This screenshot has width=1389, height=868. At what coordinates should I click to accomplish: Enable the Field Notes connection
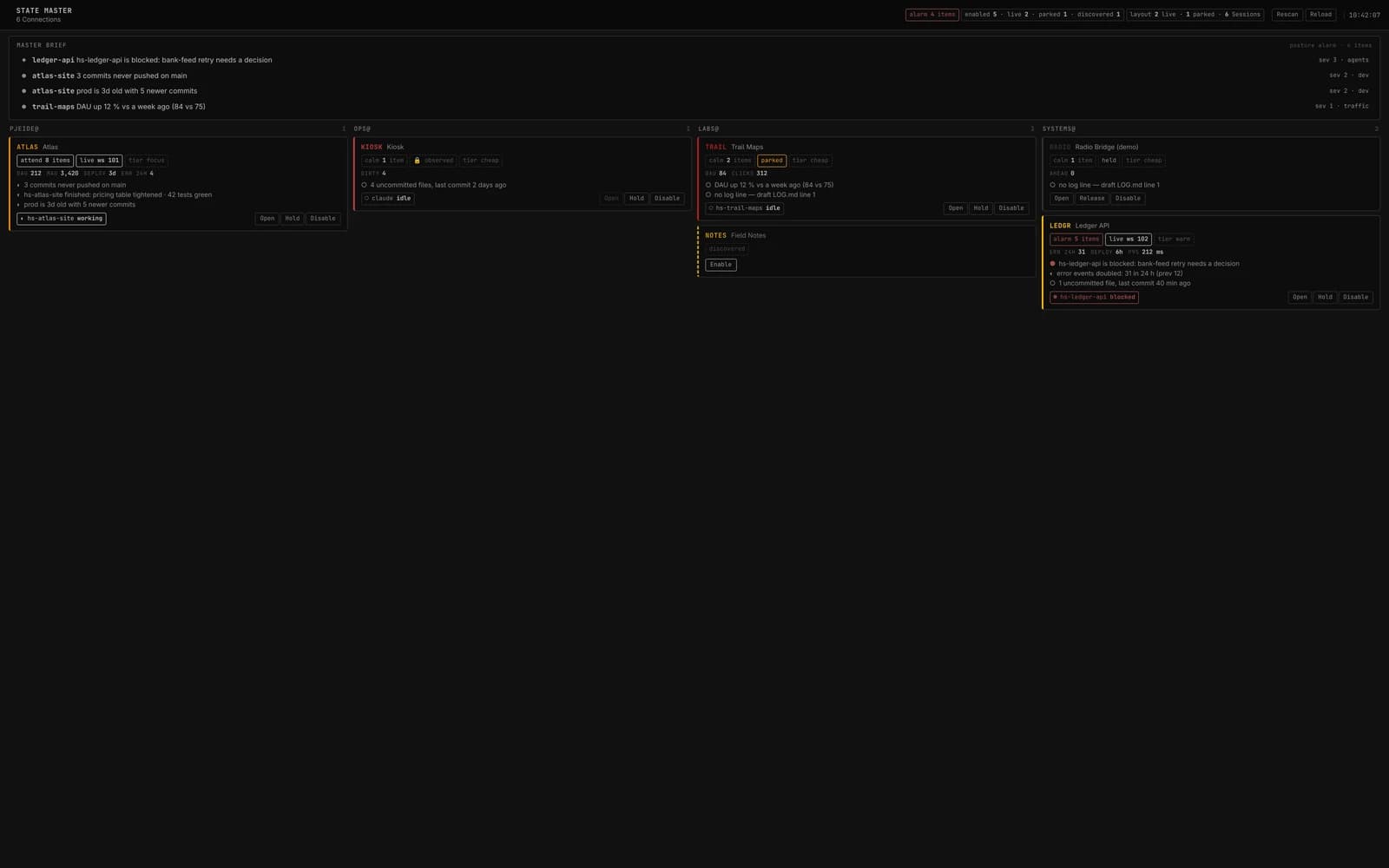click(721, 265)
